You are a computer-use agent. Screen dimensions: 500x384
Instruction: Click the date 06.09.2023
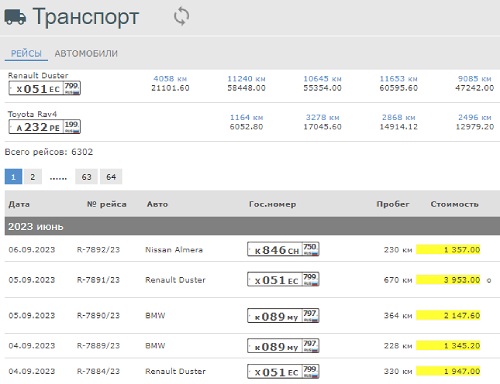(x=32, y=250)
